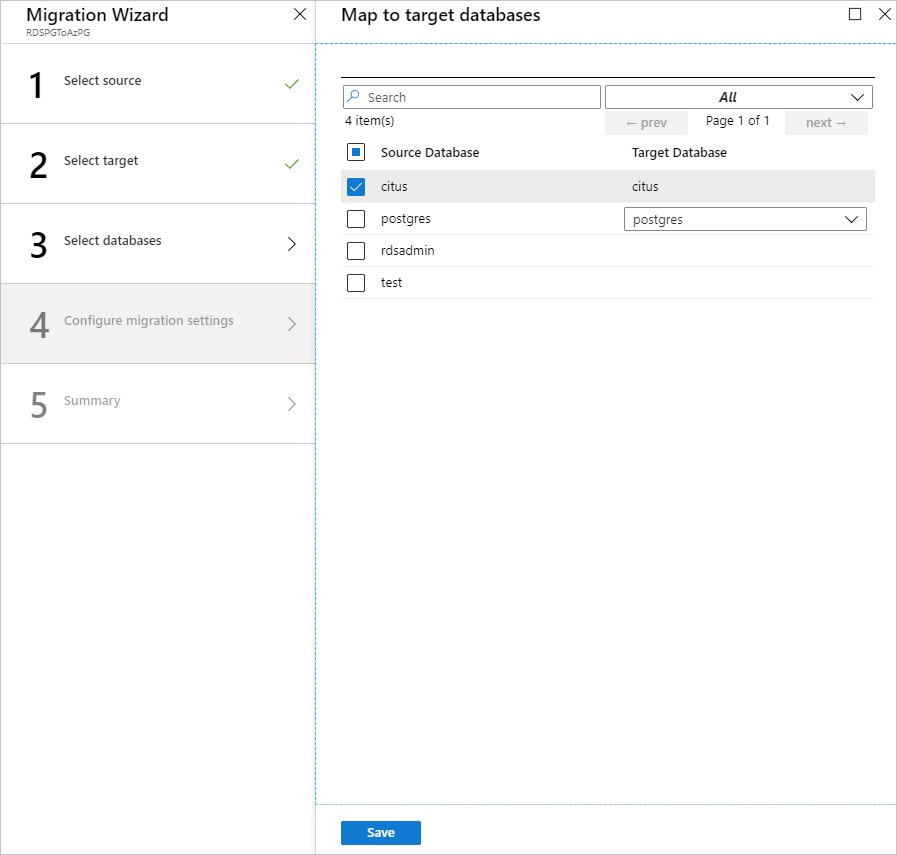
Task: Open the All filter dropdown
Action: coord(738,97)
